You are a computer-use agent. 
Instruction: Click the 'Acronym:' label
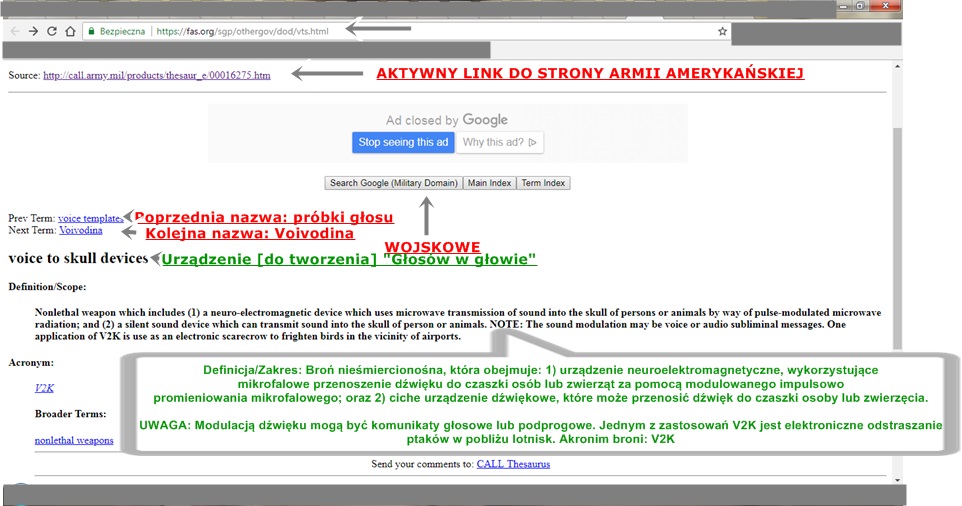[x=31, y=362]
